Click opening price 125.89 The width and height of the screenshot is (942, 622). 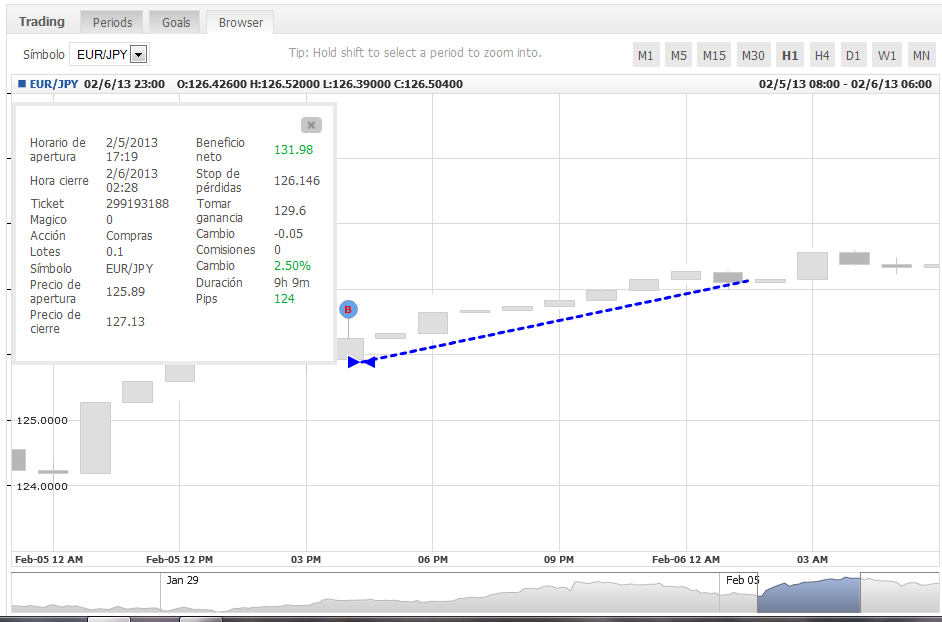[125, 291]
